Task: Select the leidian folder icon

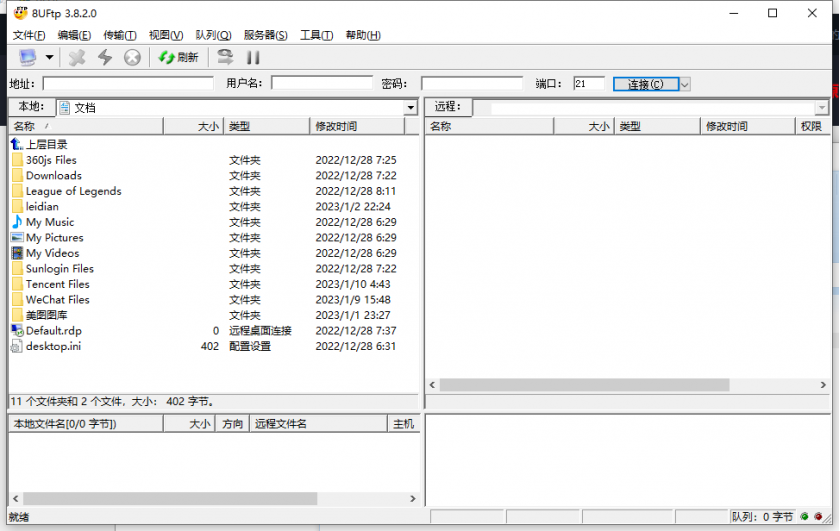Action: pos(17,206)
